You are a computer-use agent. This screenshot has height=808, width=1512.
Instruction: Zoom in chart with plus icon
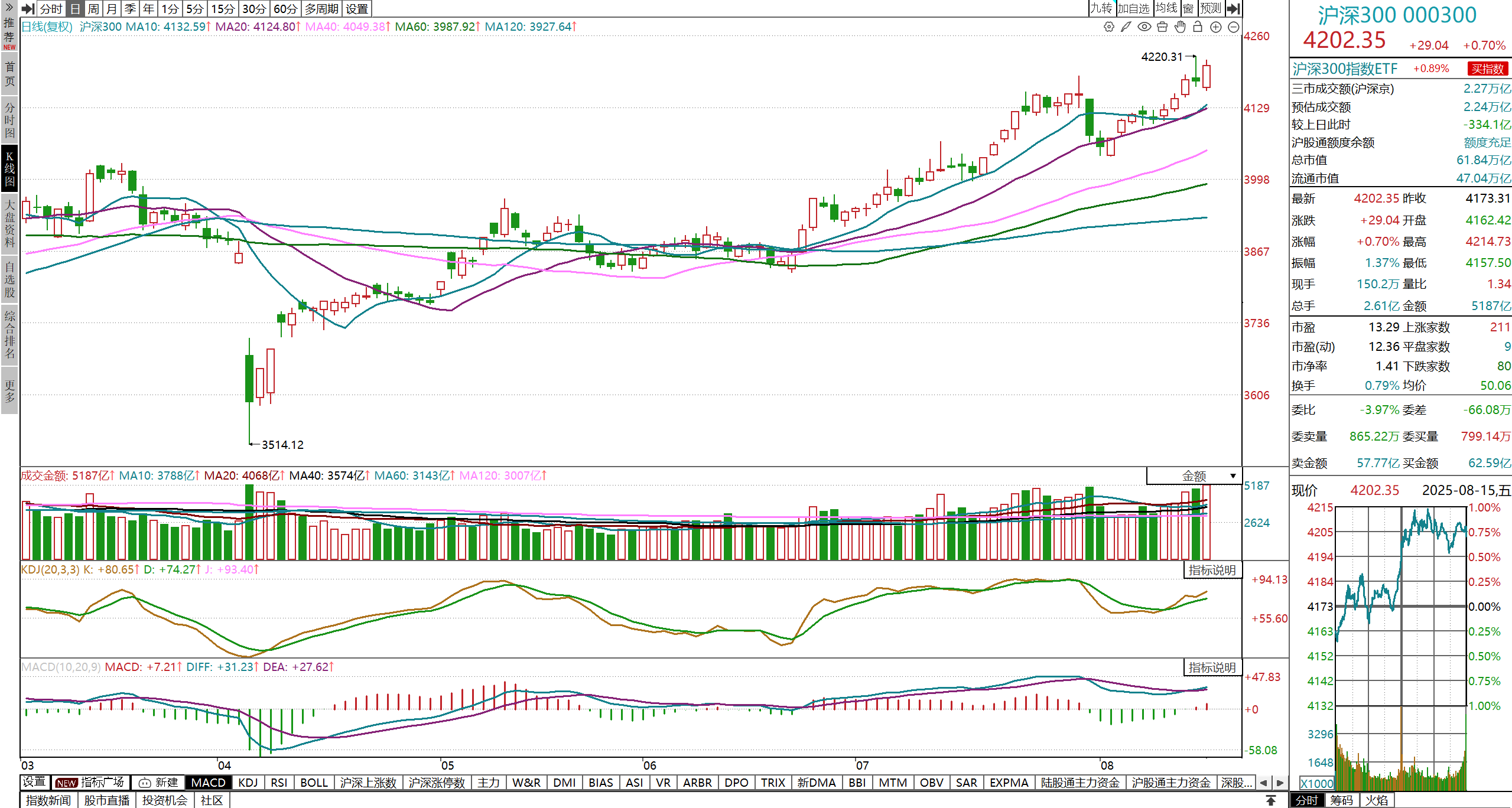click(x=1215, y=27)
